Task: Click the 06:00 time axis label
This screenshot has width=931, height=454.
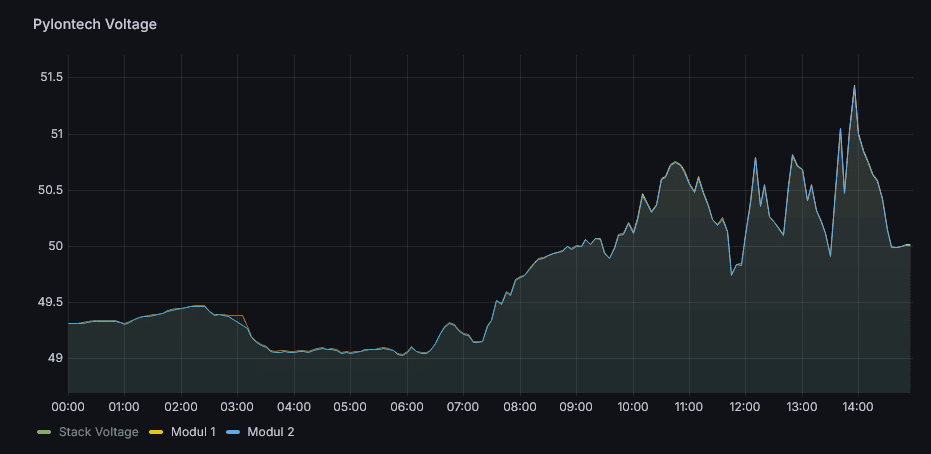Action: coord(407,407)
